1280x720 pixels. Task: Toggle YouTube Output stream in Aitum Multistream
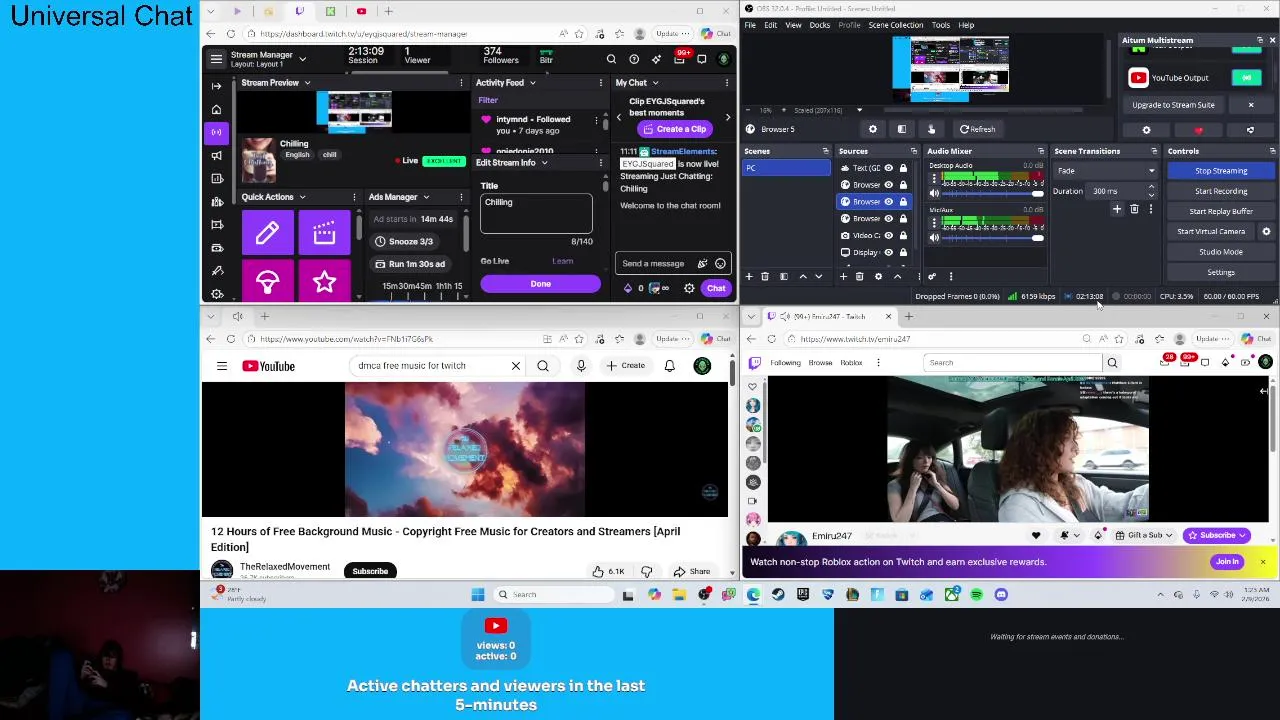tap(1246, 78)
